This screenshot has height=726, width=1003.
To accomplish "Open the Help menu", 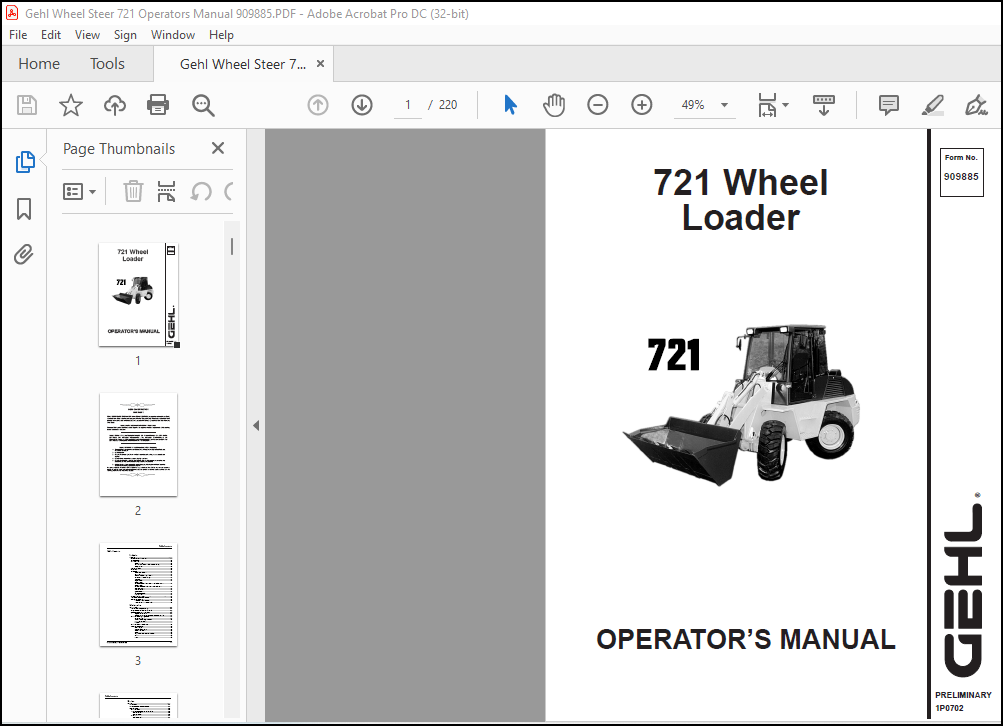I will [221, 35].
